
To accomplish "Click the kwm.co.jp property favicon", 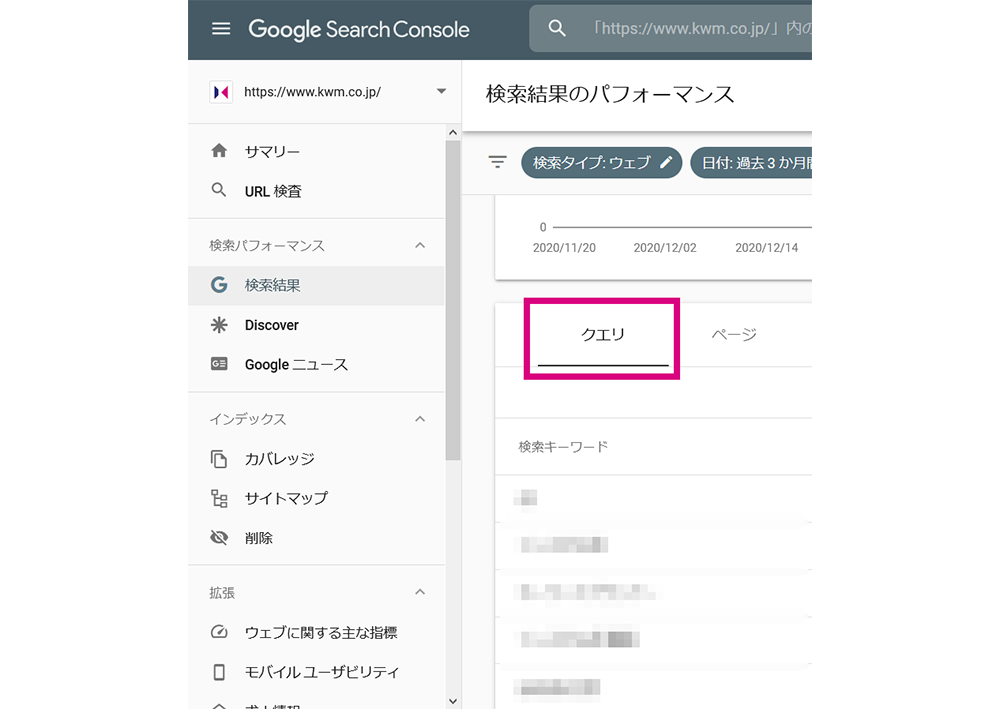I will (221, 92).
